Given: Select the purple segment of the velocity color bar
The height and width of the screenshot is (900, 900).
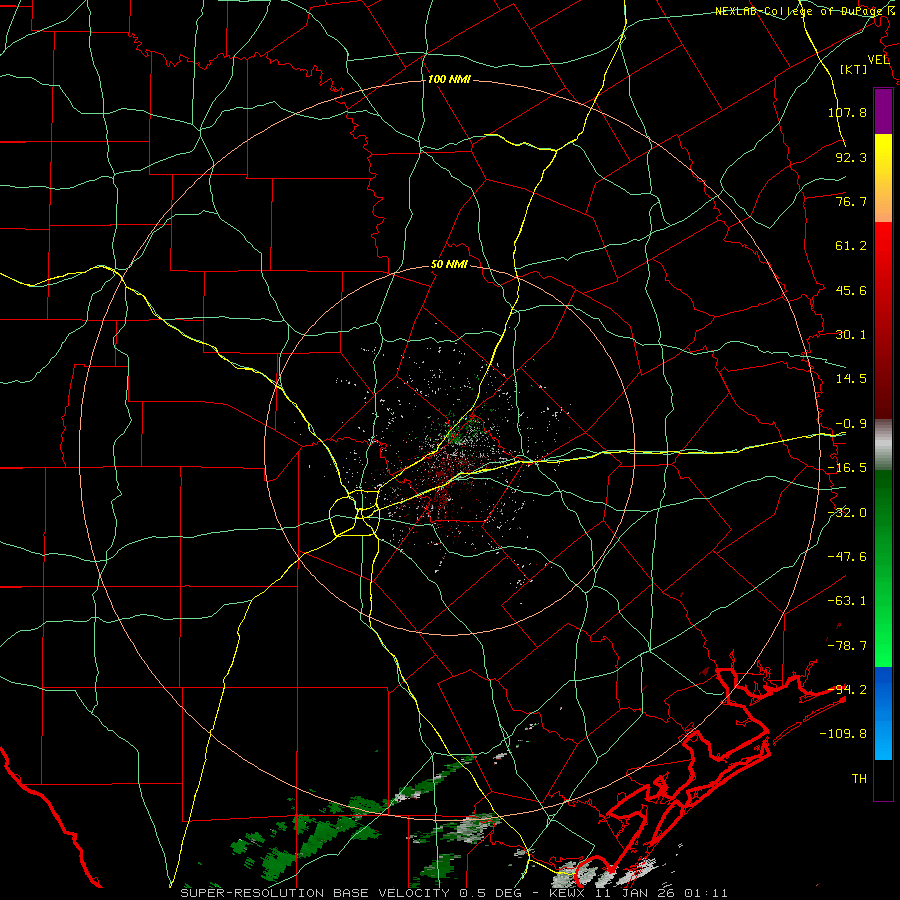Looking at the screenshot, I should pyautogui.click(x=883, y=111).
